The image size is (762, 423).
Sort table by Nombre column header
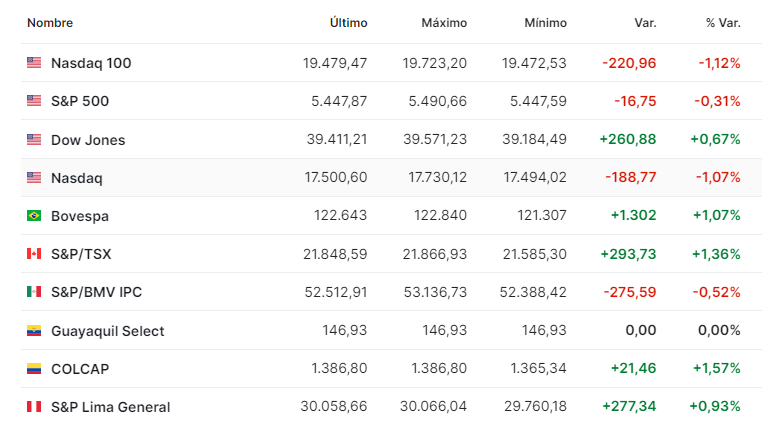pos(50,23)
